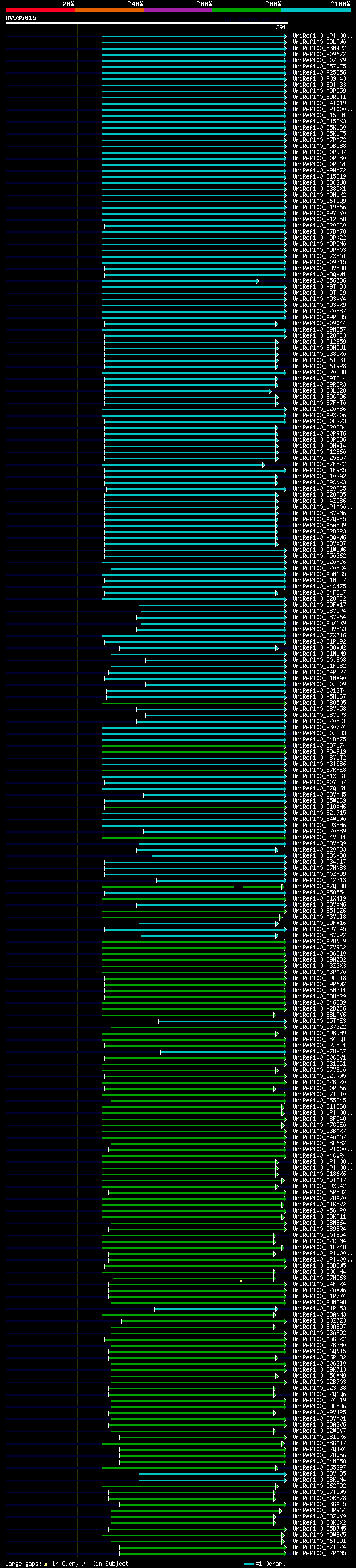Click the white query sequence bar
This screenshot has width=356, height=1568.
(x=147, y=23)
